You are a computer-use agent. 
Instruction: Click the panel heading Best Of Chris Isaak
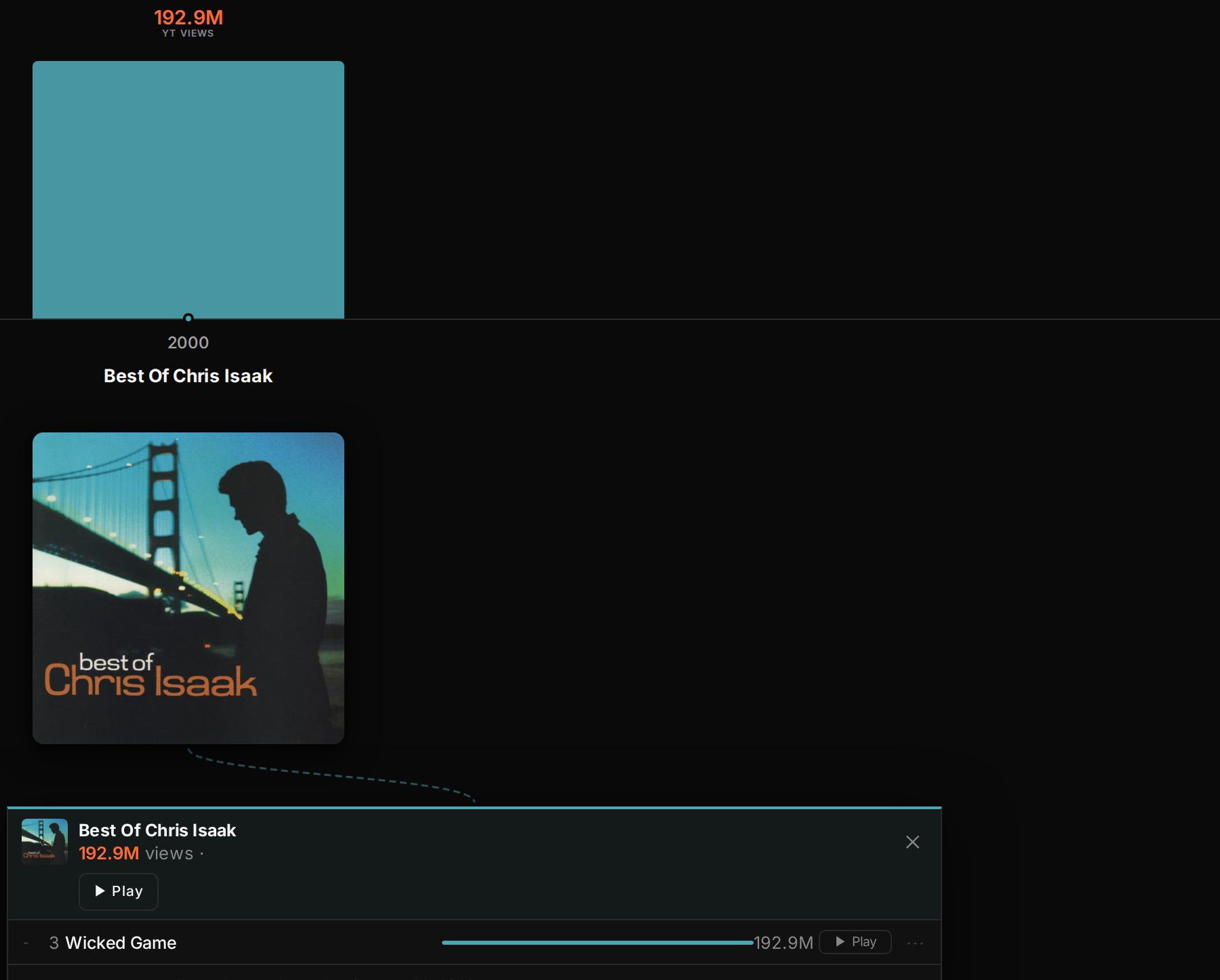click(157, 830)
